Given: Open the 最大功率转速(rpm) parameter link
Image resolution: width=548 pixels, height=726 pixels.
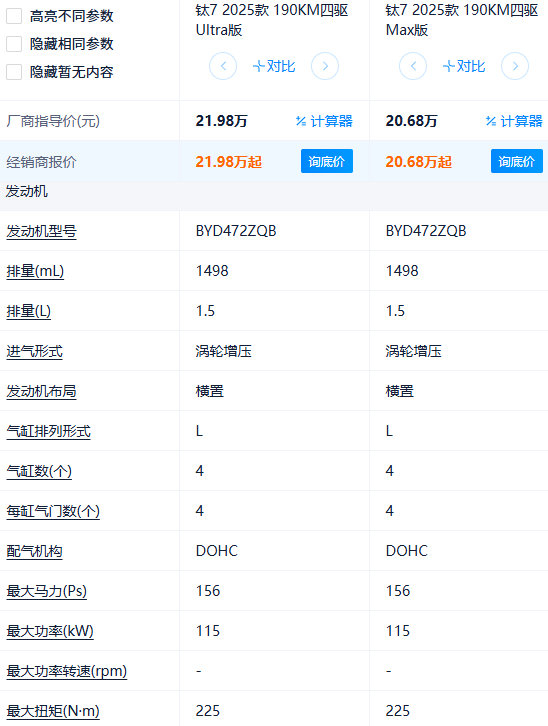Looking at the screenshot, I should pos(66,671).
